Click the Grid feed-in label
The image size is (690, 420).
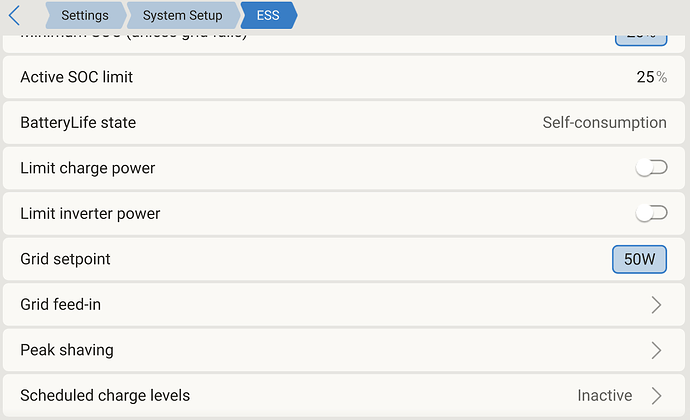[61, 305]
